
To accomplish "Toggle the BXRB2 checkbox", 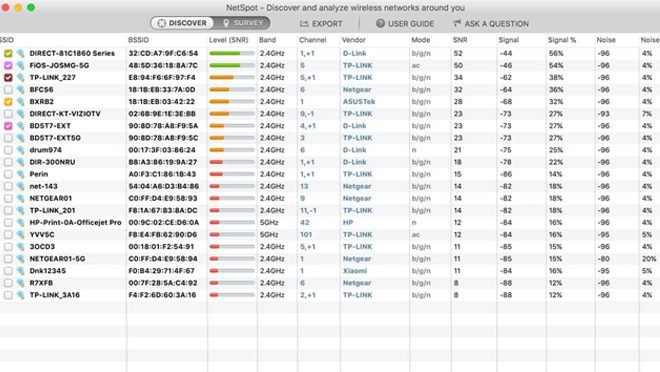I will pyautogui.click(x=8, y=102).
